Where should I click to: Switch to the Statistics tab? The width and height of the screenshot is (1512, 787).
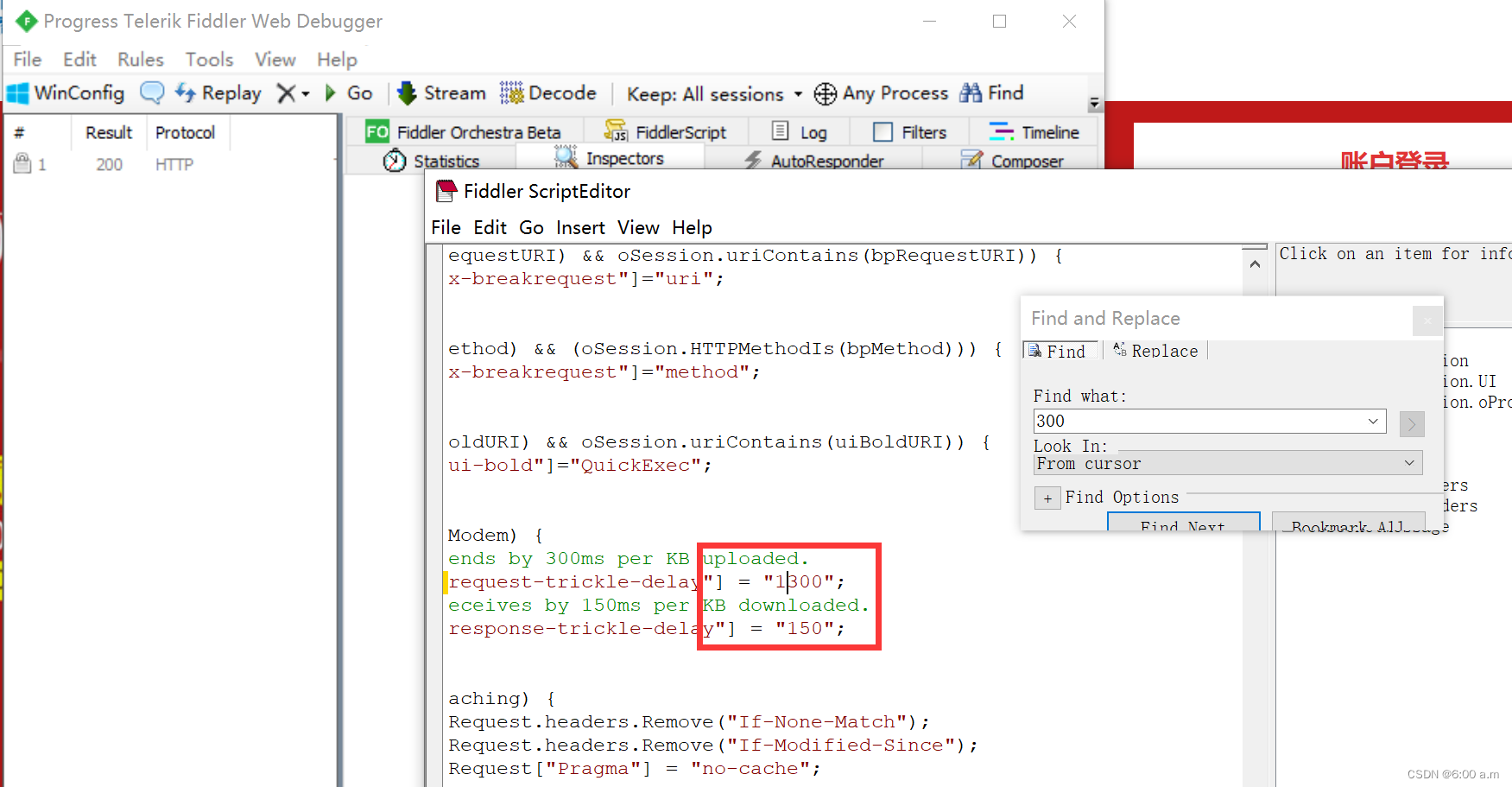tap(431, 161)
